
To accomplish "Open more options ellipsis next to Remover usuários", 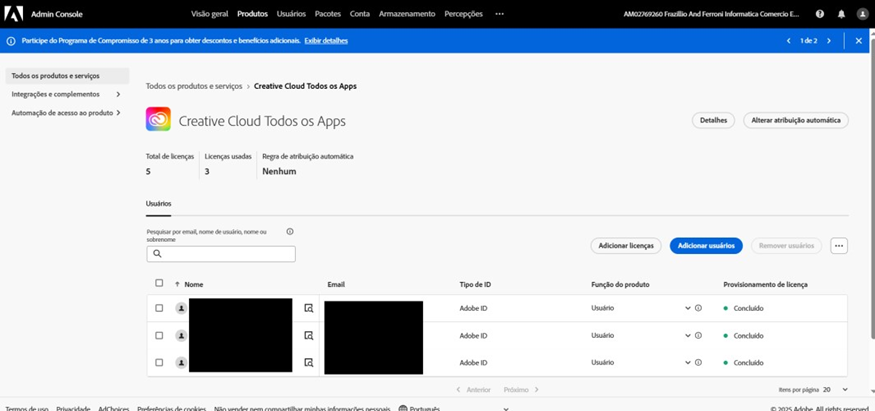I will click(x=839, y=245).
